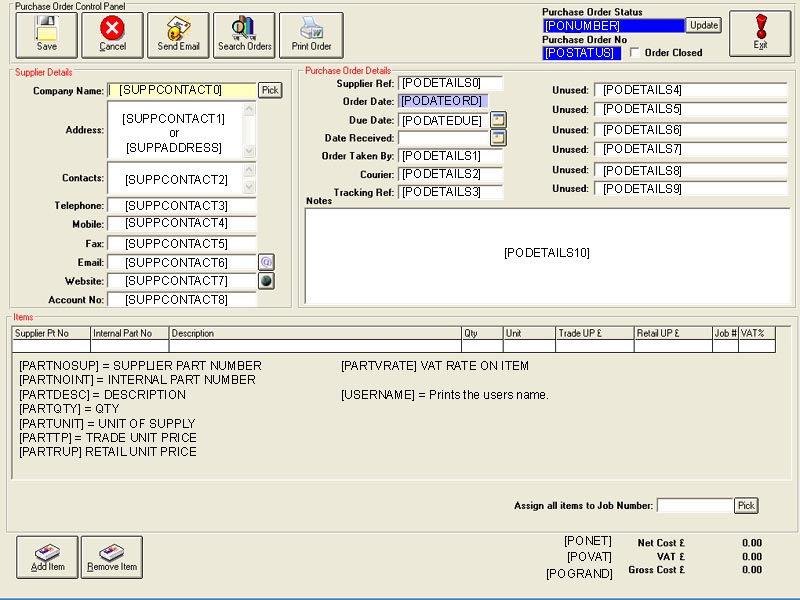Pick a company name from supplier list
800x600 pixels.
pyautogui.click(x=270, y=90)
